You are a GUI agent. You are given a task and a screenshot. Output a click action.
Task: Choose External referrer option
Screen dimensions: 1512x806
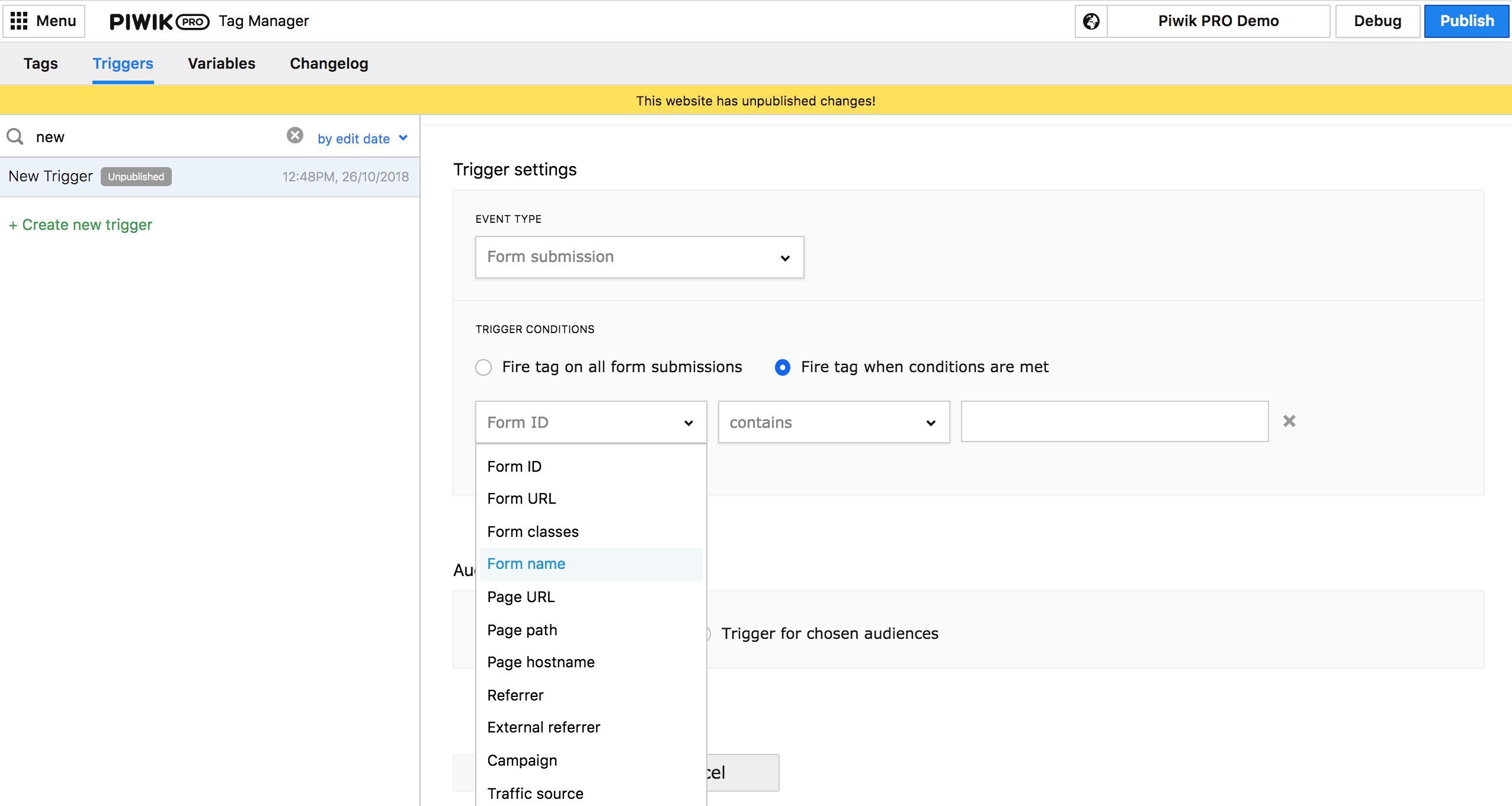pos(591,727)
